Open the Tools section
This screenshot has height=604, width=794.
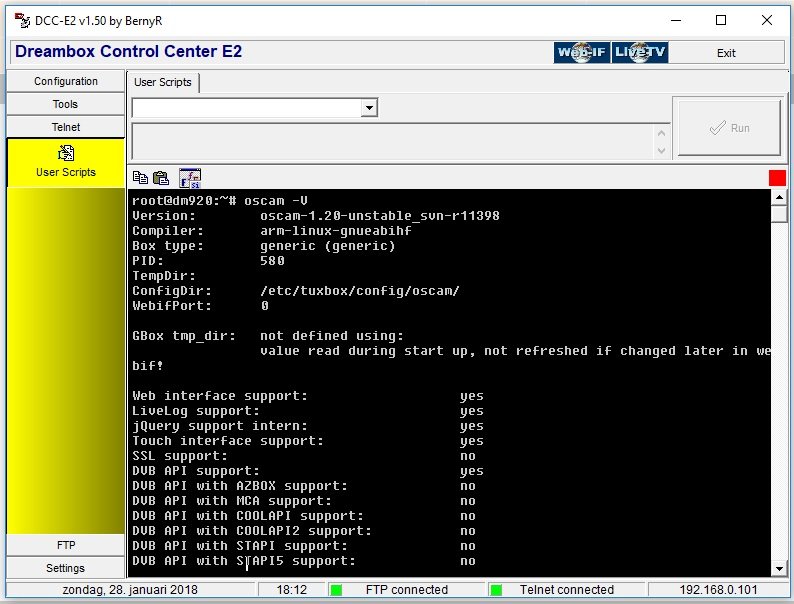65,104
